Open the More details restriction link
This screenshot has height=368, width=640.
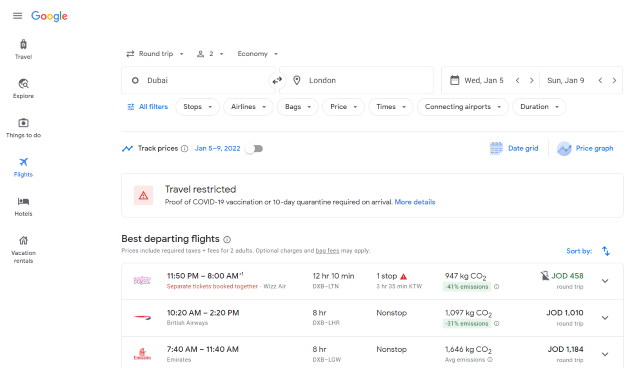(415, 202)
